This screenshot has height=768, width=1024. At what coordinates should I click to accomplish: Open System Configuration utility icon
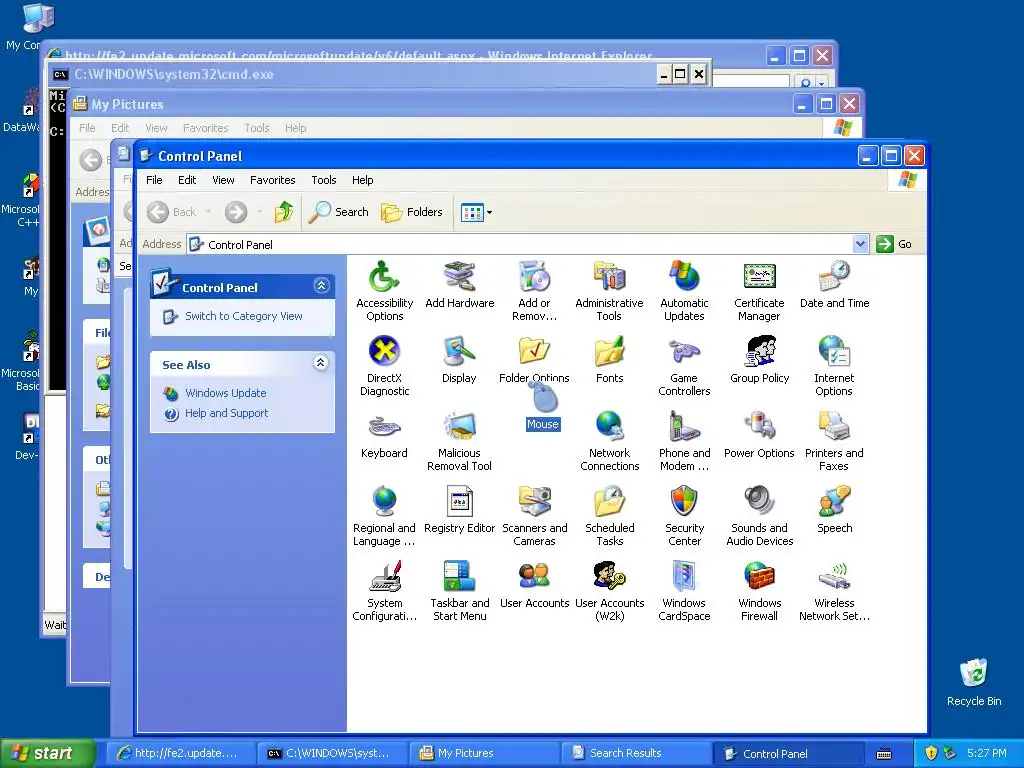384,591
